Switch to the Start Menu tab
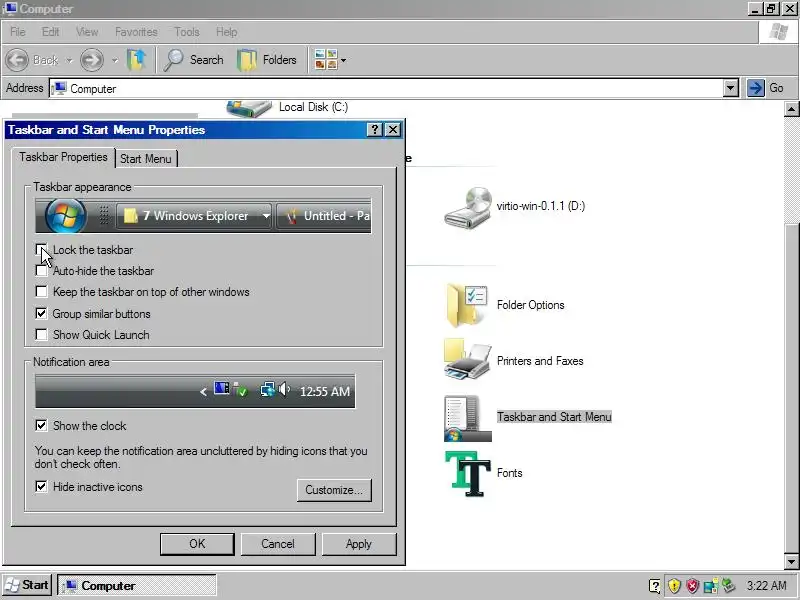The image size is (800, 600). [x=146, y=159]
